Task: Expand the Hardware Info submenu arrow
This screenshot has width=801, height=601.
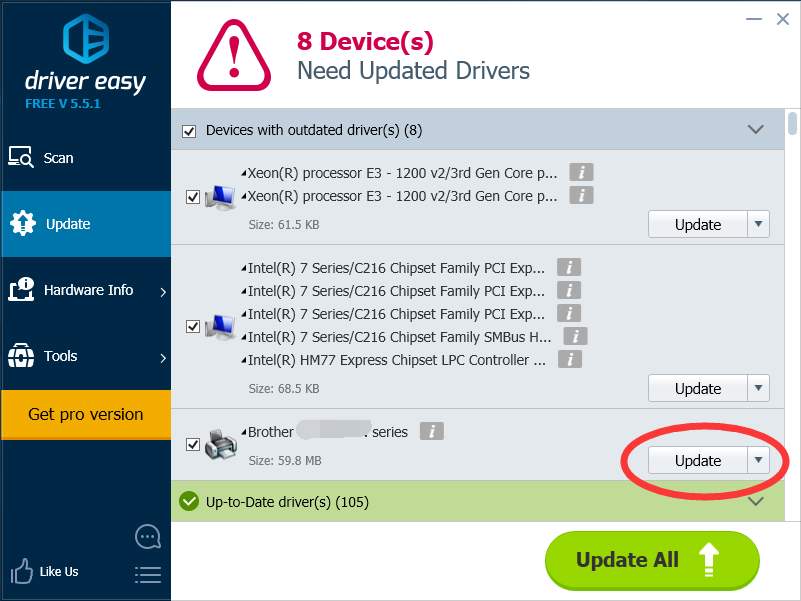Action: tap(163, 292)
